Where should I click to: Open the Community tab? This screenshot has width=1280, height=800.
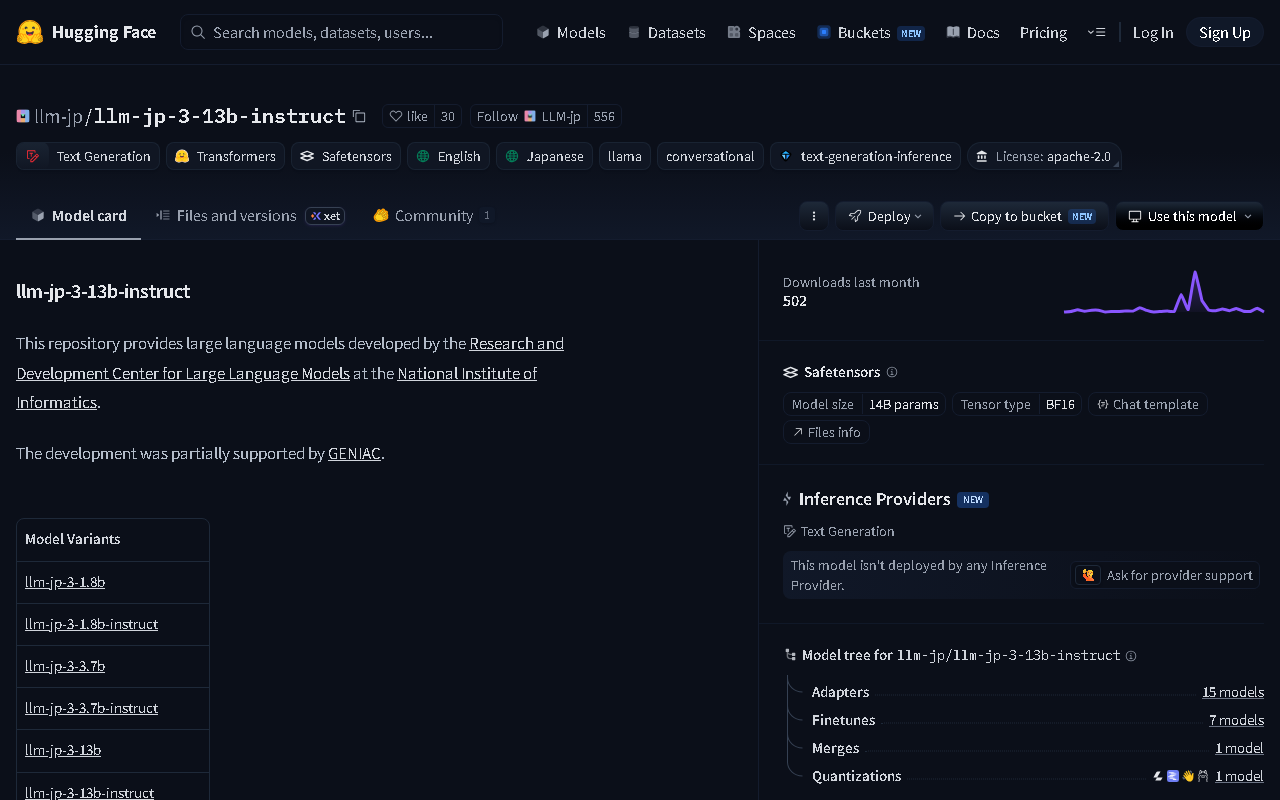coord(432,215)
